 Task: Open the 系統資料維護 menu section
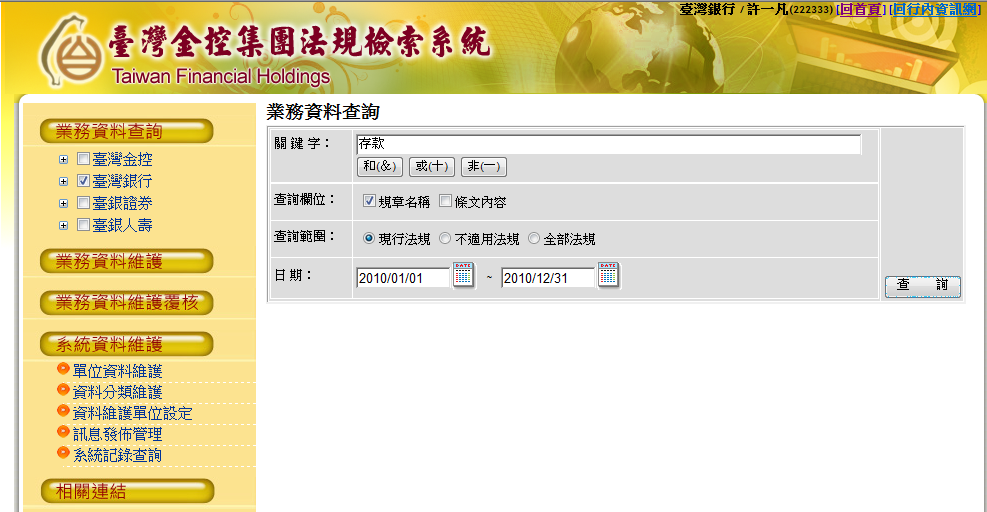coord(127,344)
